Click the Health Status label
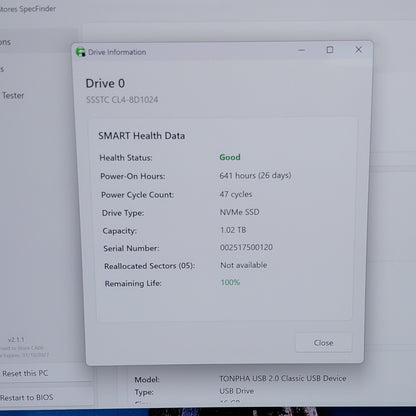Viewport: 416px width, 416px height. coord(126,158)
